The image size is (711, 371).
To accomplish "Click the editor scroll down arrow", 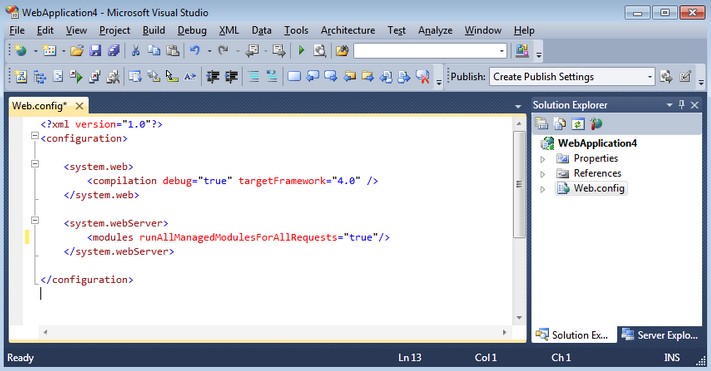I will pos(519,317).
